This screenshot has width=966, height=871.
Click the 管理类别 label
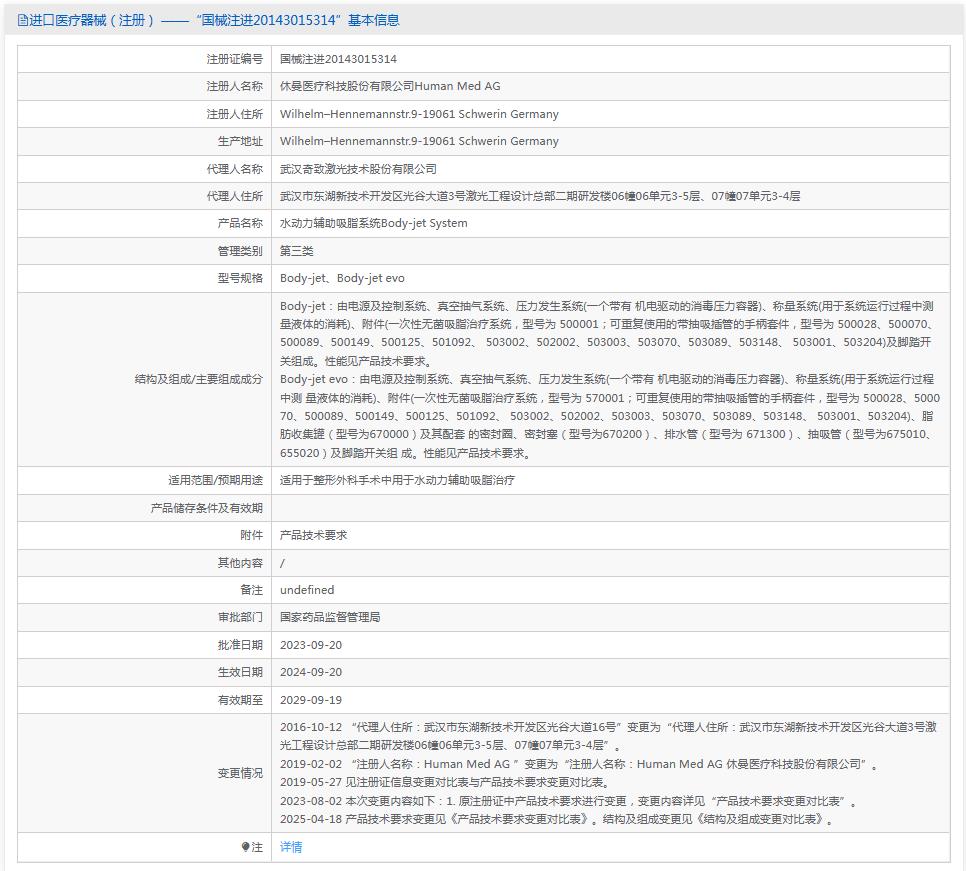[x=240, y=251]
